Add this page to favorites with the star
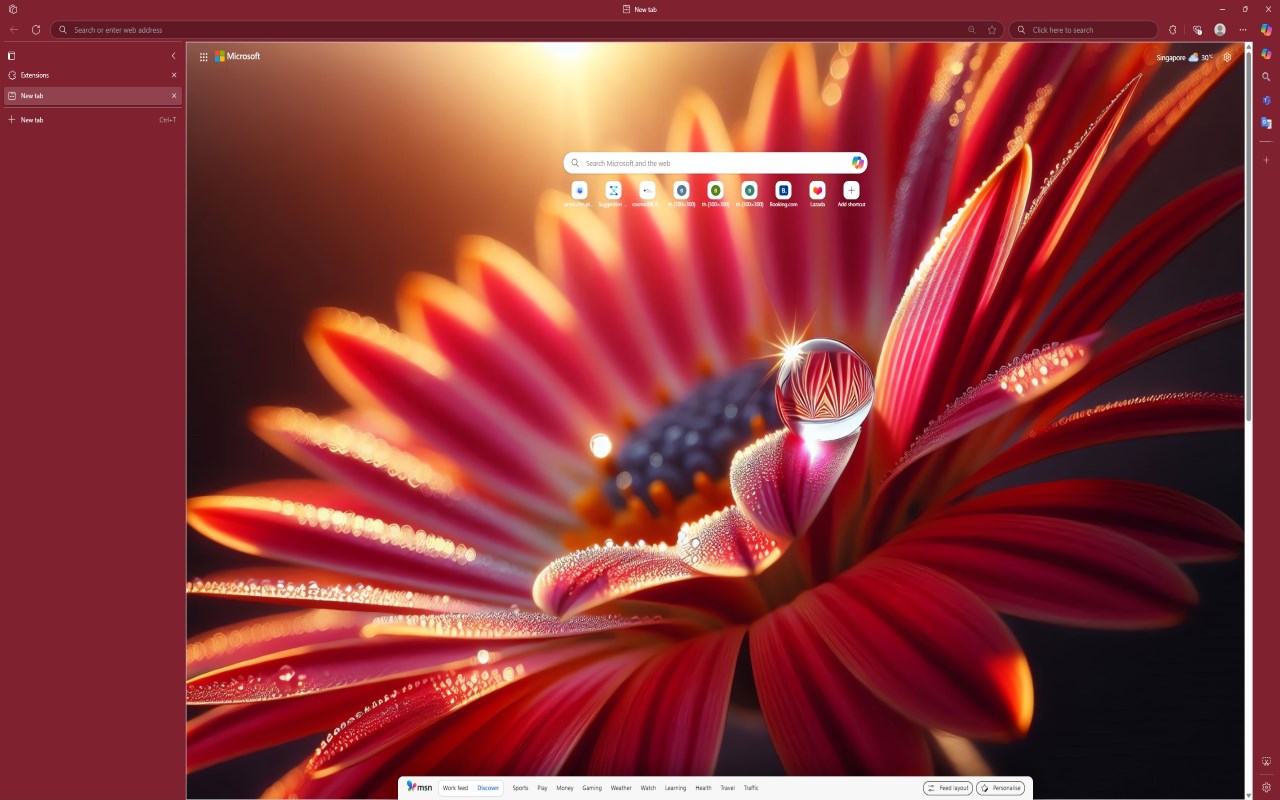1280x800 pixels. [992, 30]
